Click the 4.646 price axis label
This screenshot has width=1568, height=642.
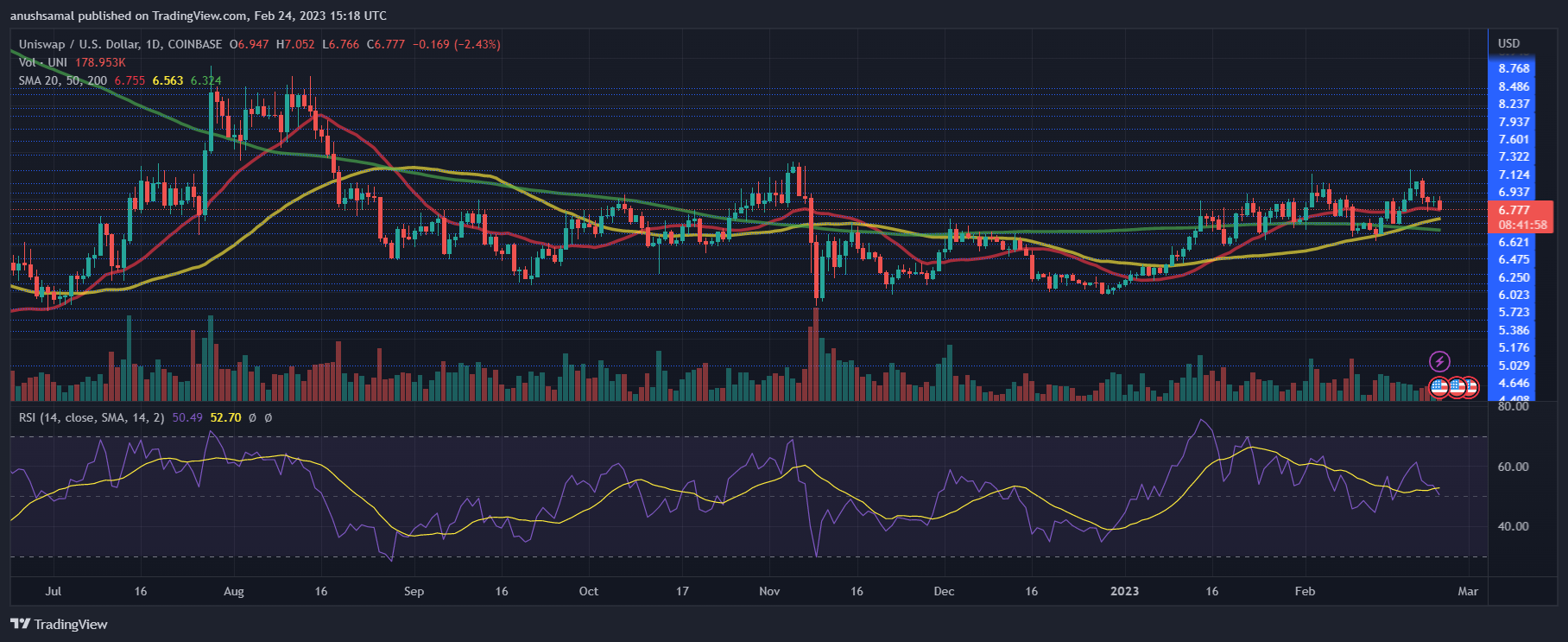1514,383
